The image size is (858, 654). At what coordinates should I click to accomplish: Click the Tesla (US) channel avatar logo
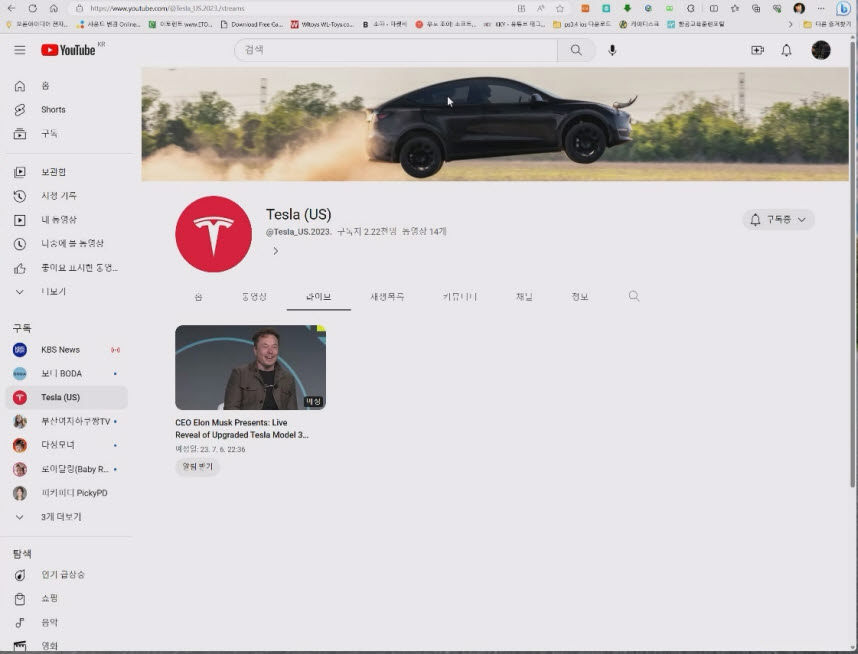[213, 234]
